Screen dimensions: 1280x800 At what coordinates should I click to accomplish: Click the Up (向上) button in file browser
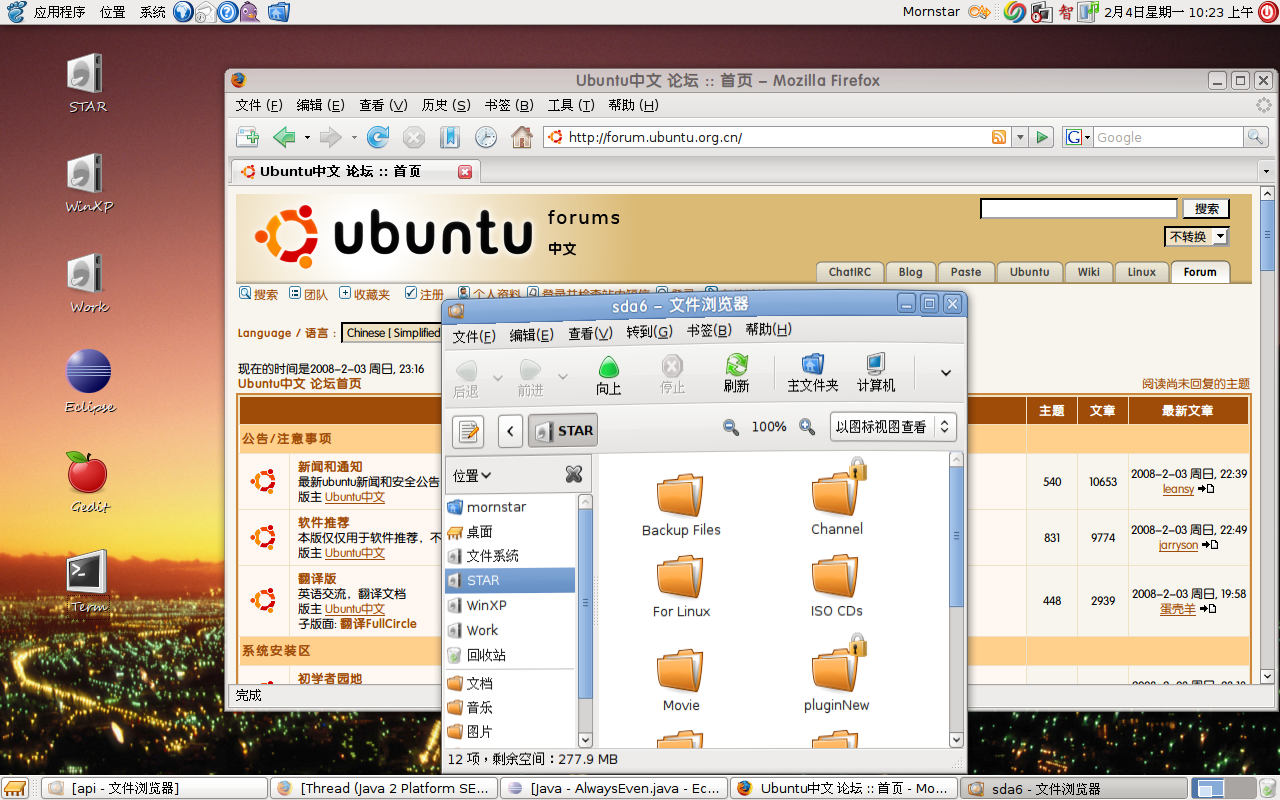(x=608, y=375)
